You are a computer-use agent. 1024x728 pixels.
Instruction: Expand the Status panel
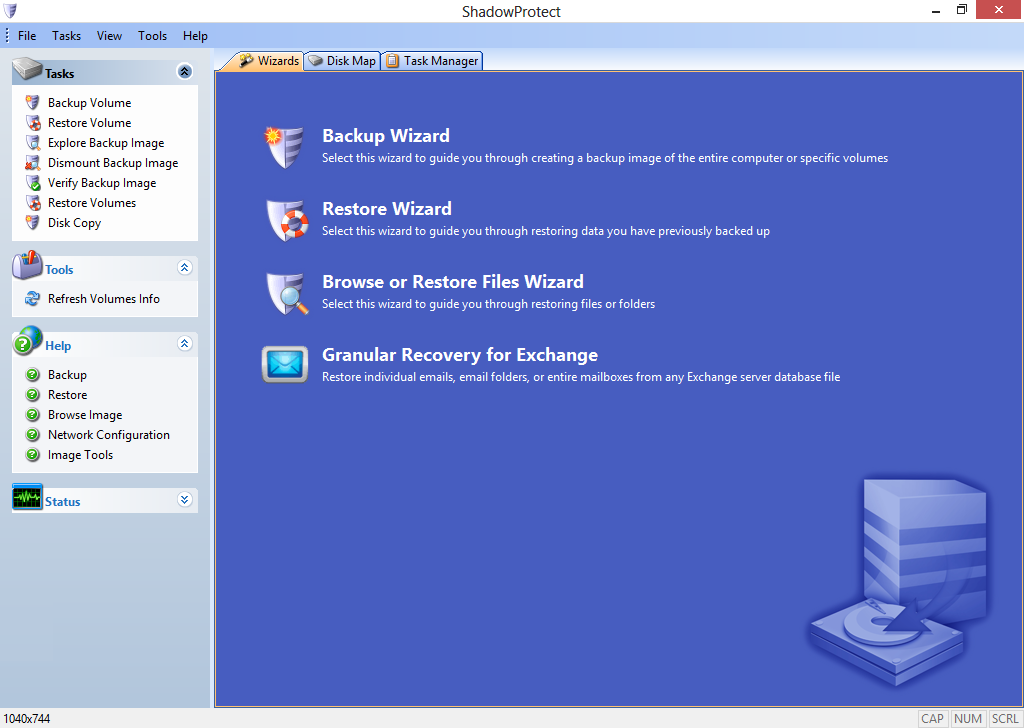(184, 499)
